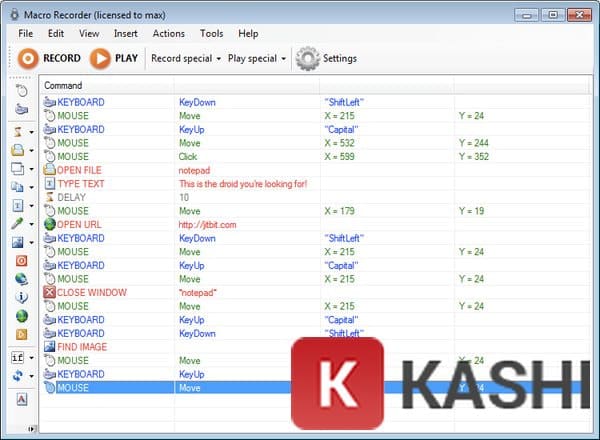The width and height of the screenshot is (600, 440).
Task: Click the clipboard copy sidebar icon
Action: pos(18,187)
